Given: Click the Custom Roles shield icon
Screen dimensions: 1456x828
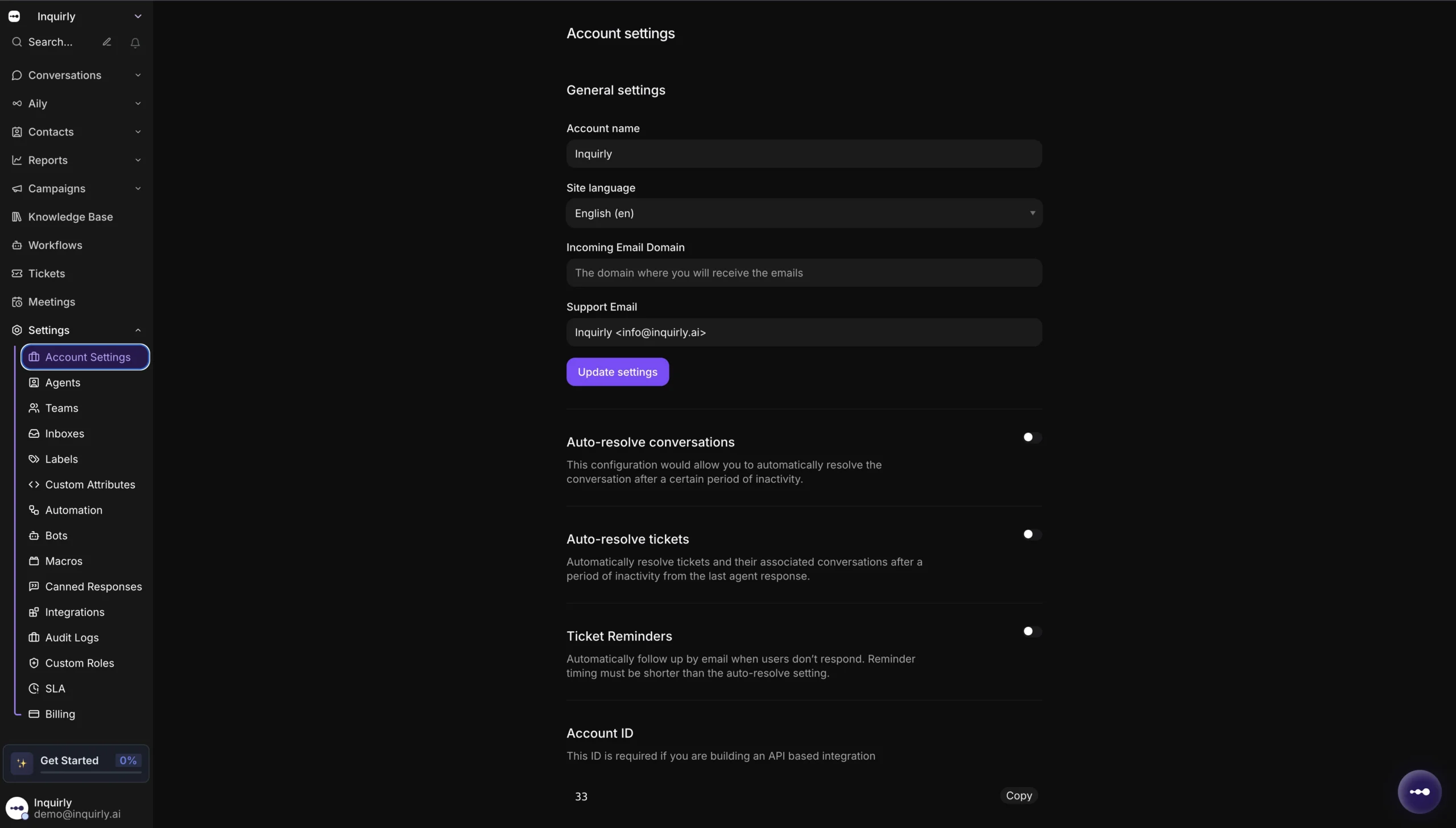Looking at the screenshot, I should pyautogui.click(x=34, y=663).
